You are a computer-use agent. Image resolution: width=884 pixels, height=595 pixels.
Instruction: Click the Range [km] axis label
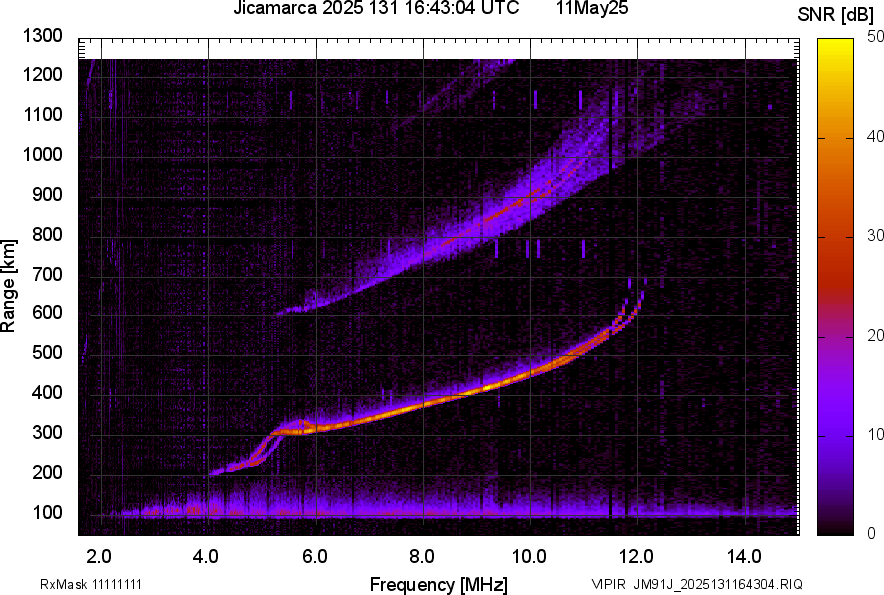click(8, 286)
